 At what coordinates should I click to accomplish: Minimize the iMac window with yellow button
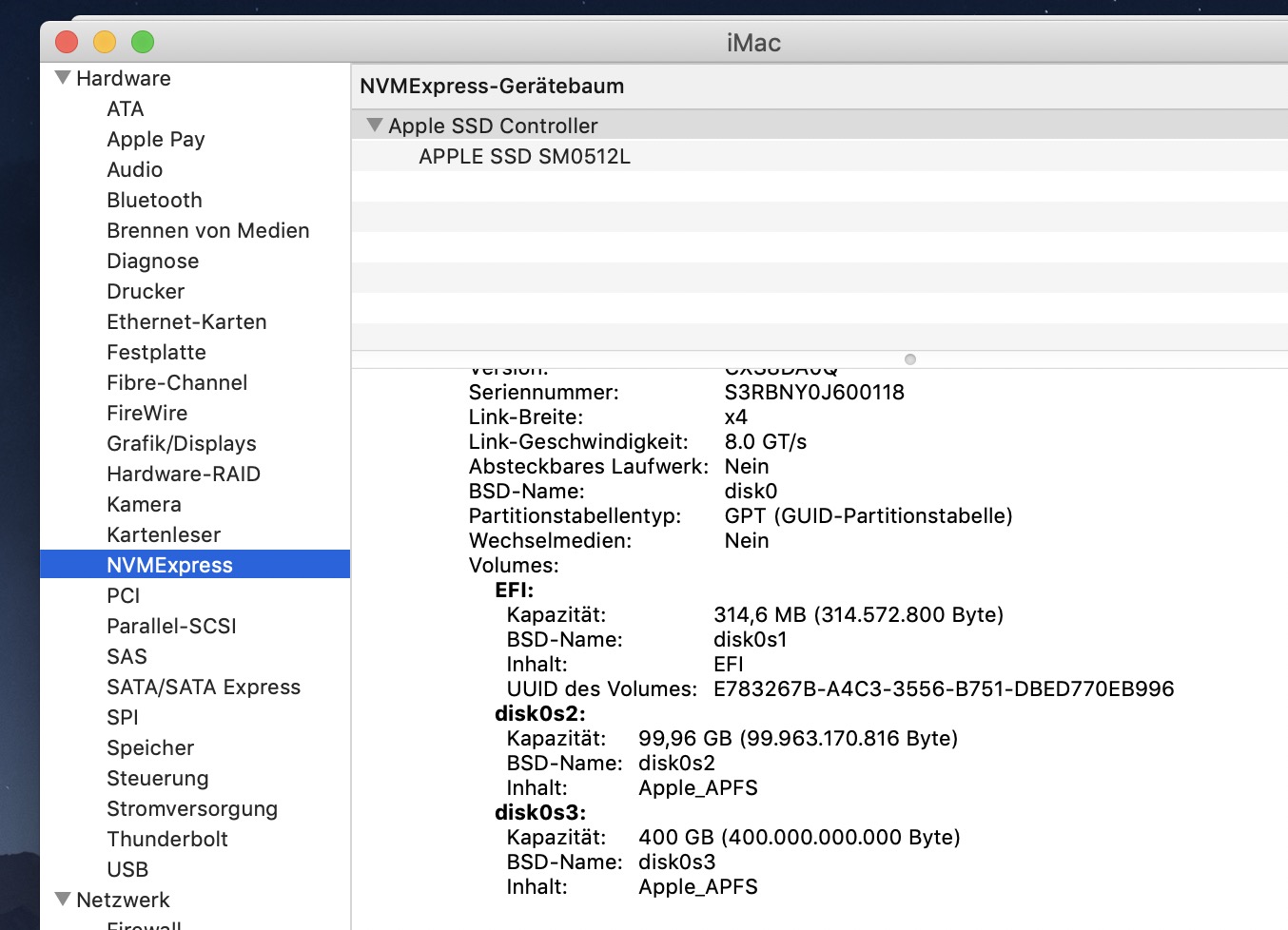point(105,42)
